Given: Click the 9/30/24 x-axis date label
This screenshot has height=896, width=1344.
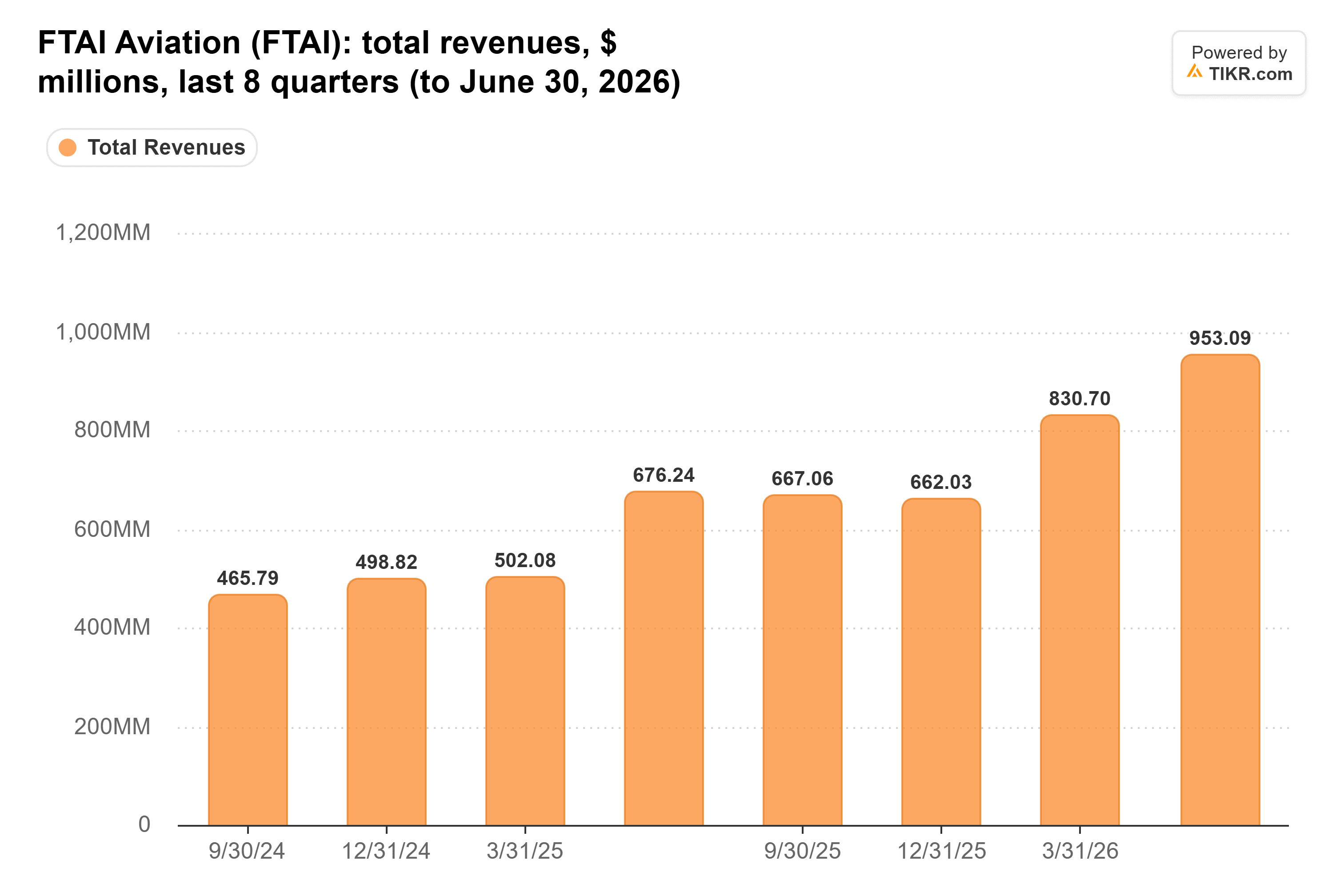Looking at the screenshot, I should click(247, 852).
